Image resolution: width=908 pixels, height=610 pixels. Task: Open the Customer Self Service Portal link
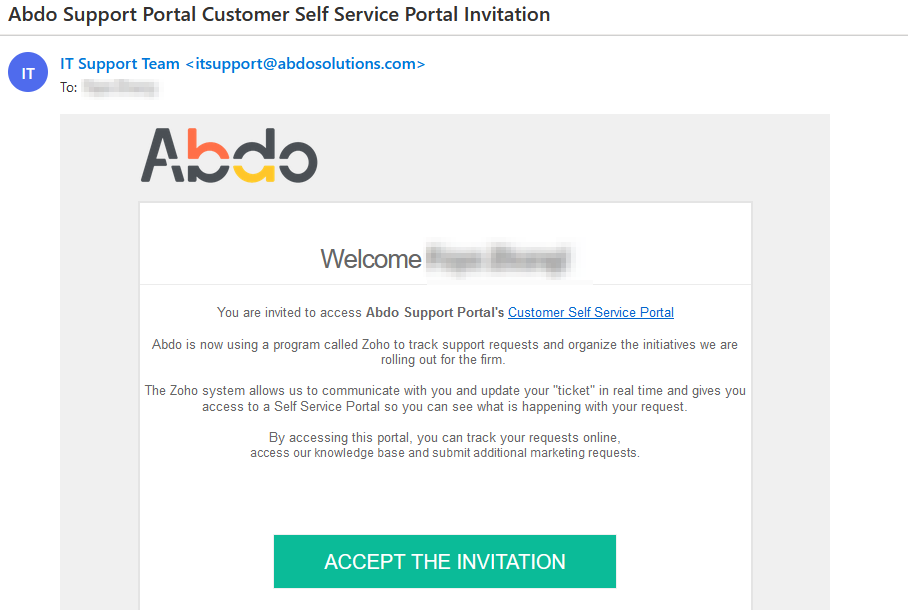pos(591,312)
